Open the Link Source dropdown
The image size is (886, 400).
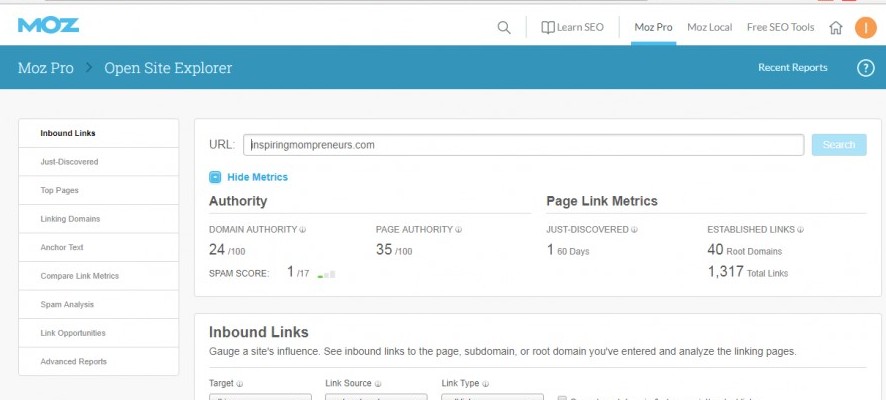click(376, 397)
